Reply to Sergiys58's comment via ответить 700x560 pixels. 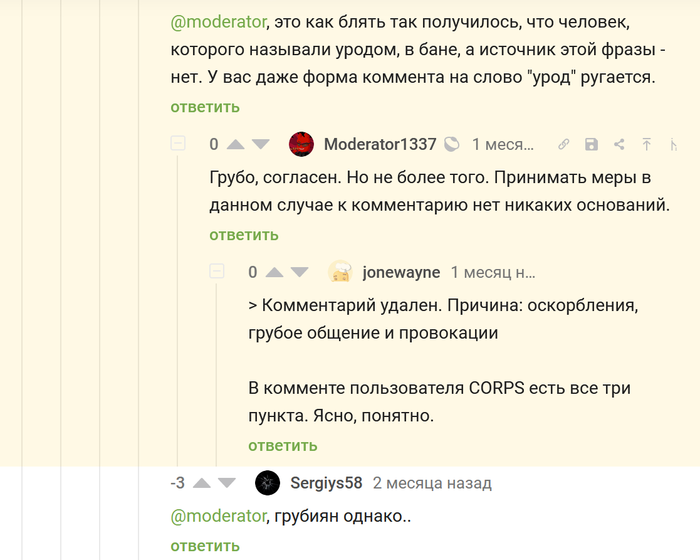(205, 546)
